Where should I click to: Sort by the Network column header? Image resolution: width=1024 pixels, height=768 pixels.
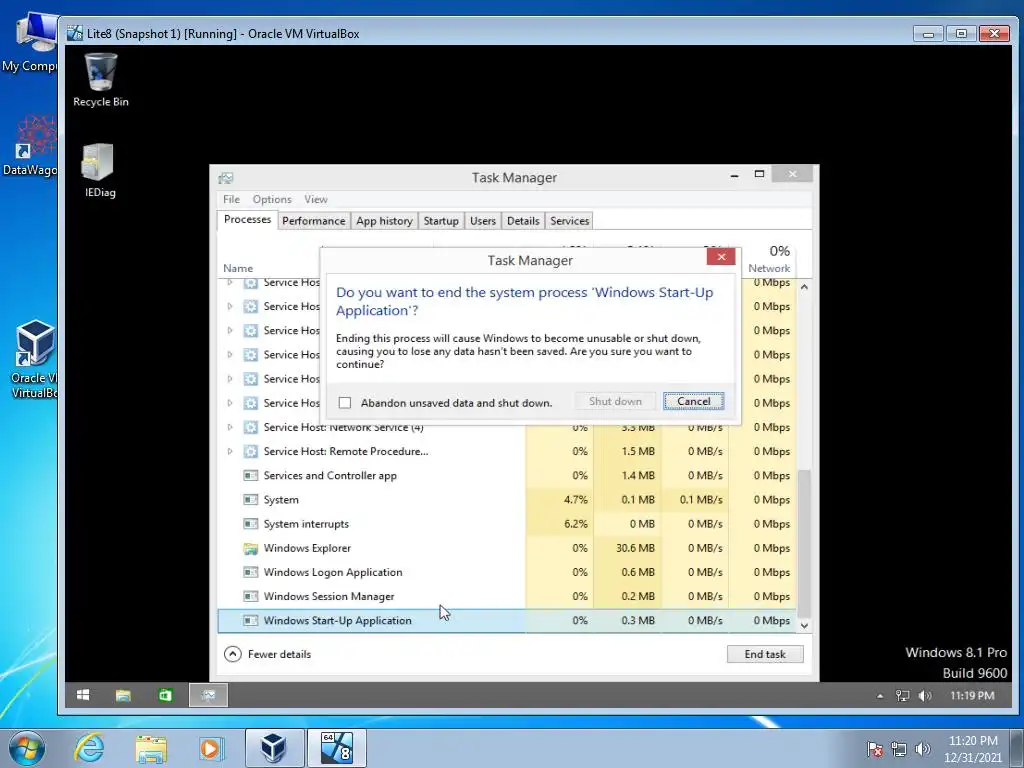coord(769,260)
